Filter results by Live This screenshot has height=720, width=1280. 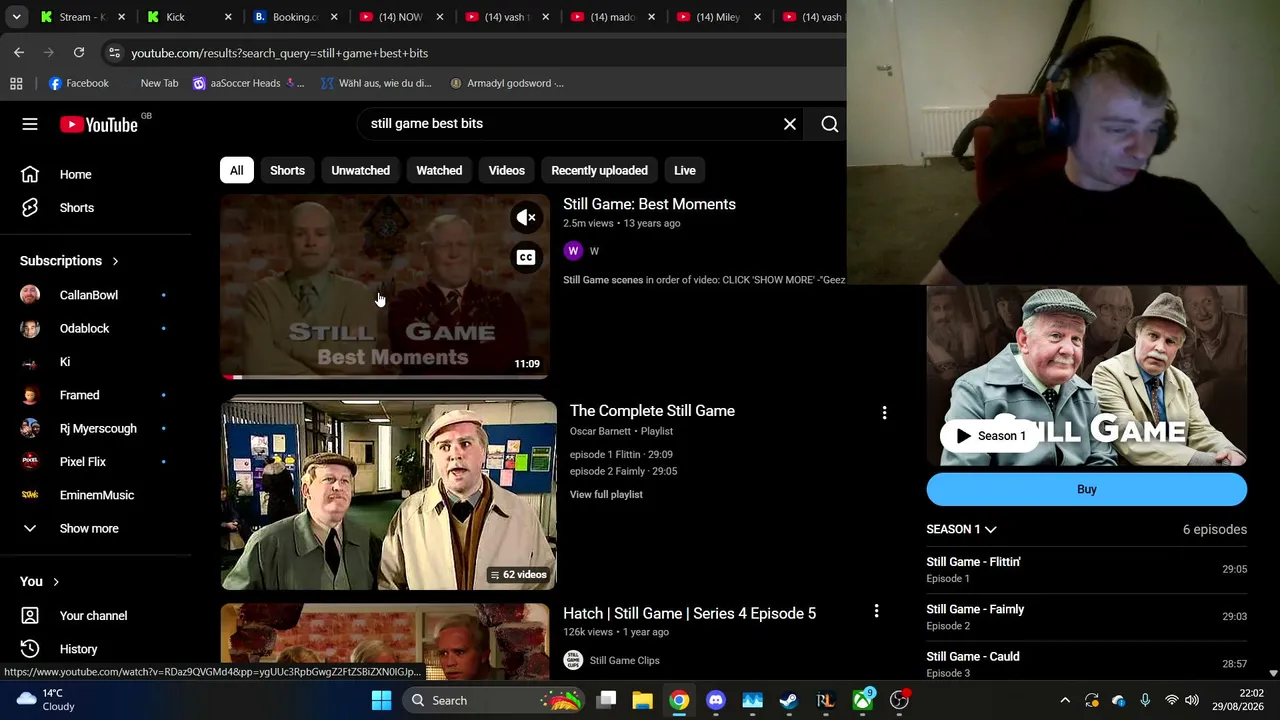684,170
